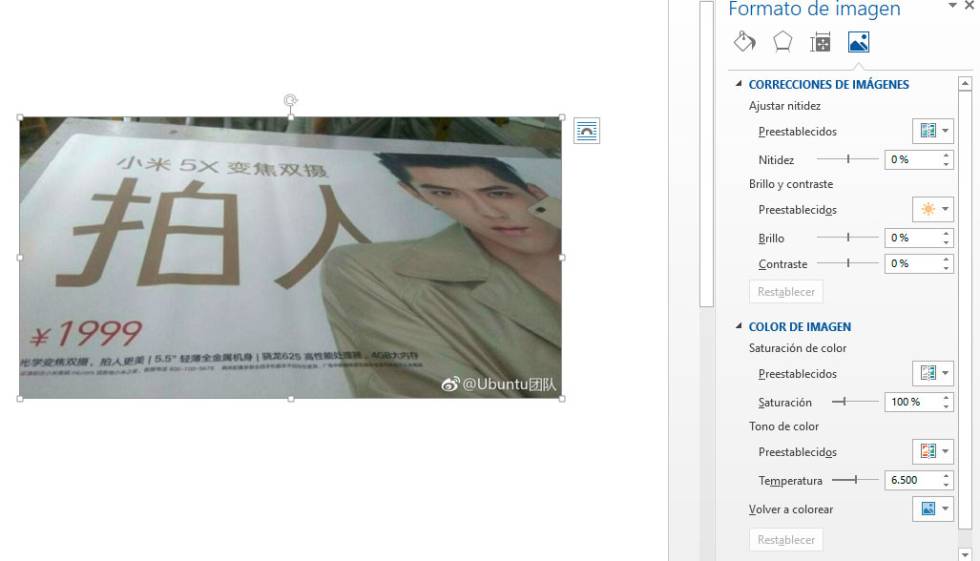Viewport: 980px width, 561px height.
Task: Open the Volver a colorear dropdown
Action: [932, 509]
